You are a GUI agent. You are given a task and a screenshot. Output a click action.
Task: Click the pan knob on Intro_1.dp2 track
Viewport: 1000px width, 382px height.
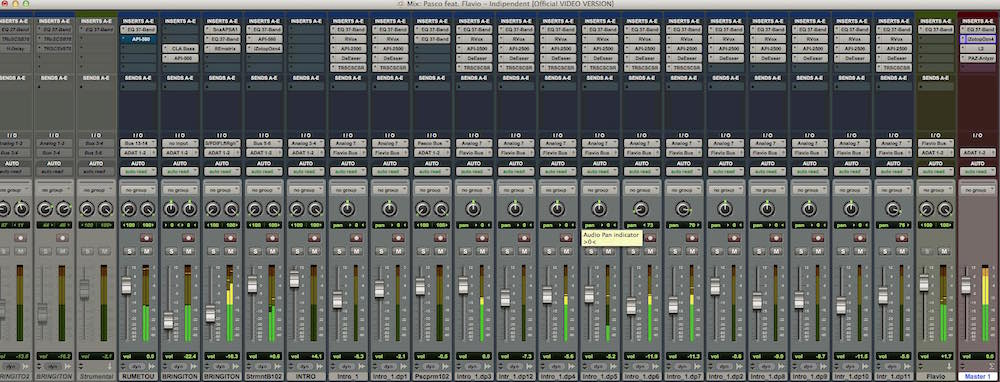724,209
